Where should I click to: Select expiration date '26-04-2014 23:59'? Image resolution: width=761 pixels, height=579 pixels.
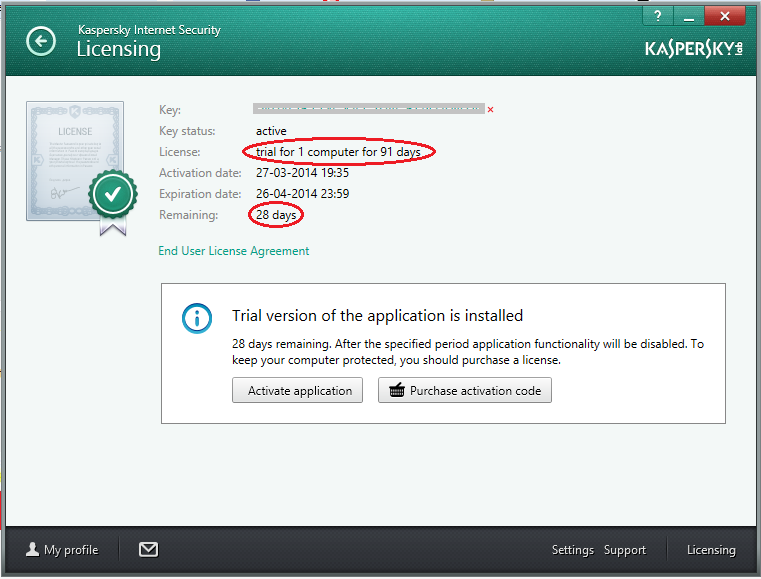(302, 194)
